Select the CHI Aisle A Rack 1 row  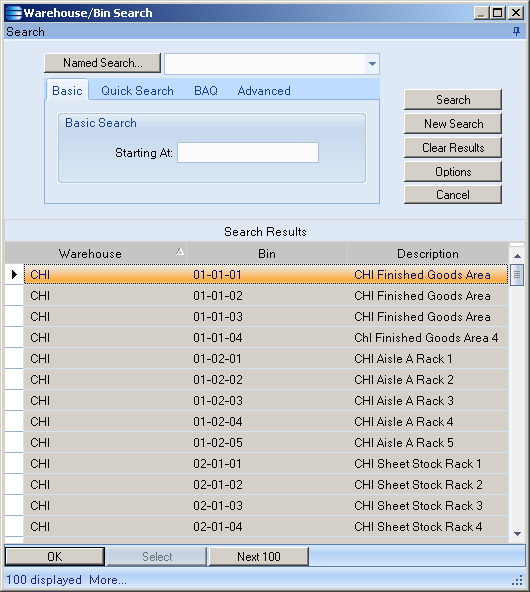266,359
